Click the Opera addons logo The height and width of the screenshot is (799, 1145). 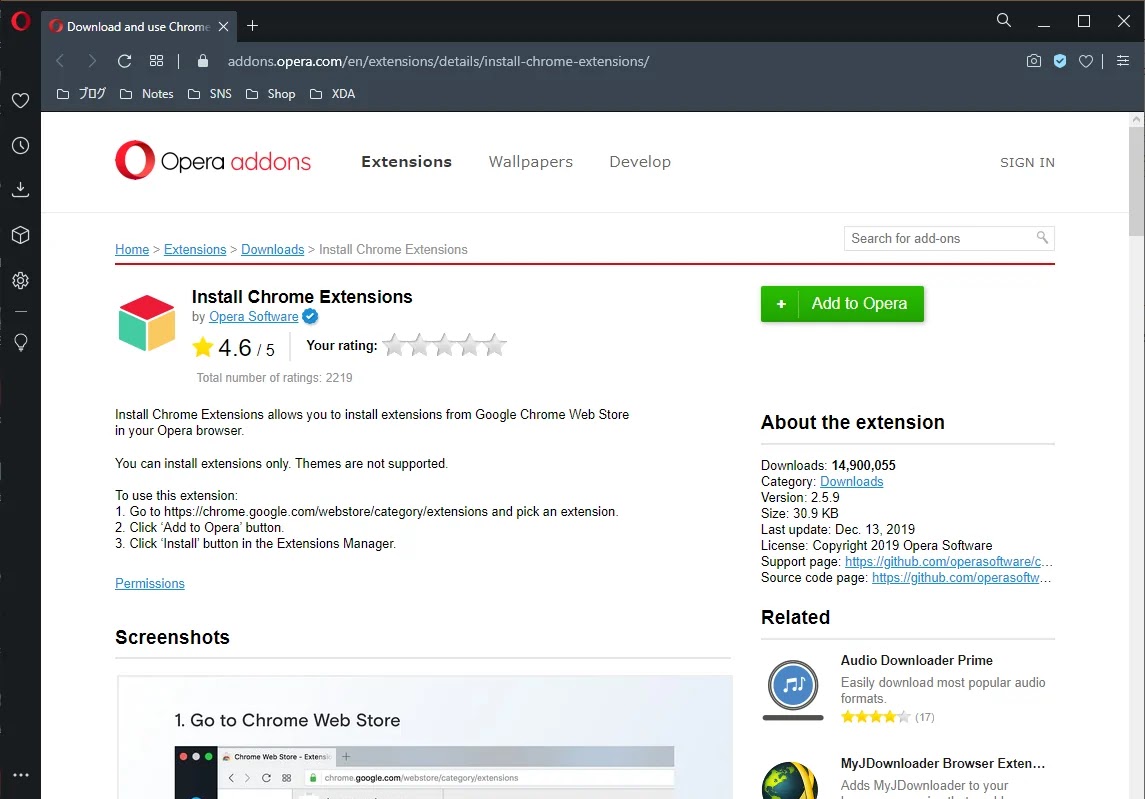(x=212, y=160)
